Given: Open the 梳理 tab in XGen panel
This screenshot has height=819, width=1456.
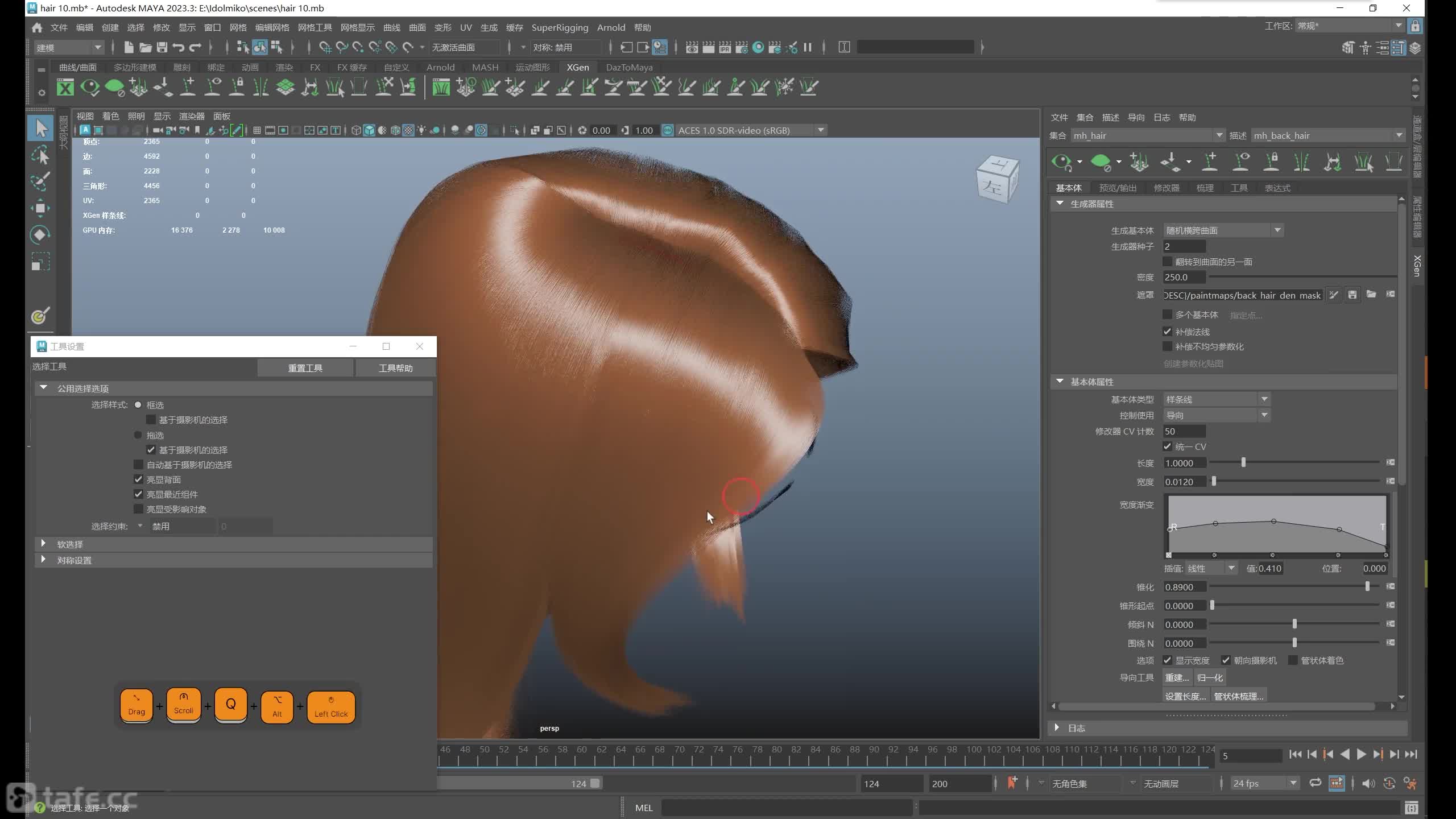Looking at the screenshot, I should coord(1205,188).
